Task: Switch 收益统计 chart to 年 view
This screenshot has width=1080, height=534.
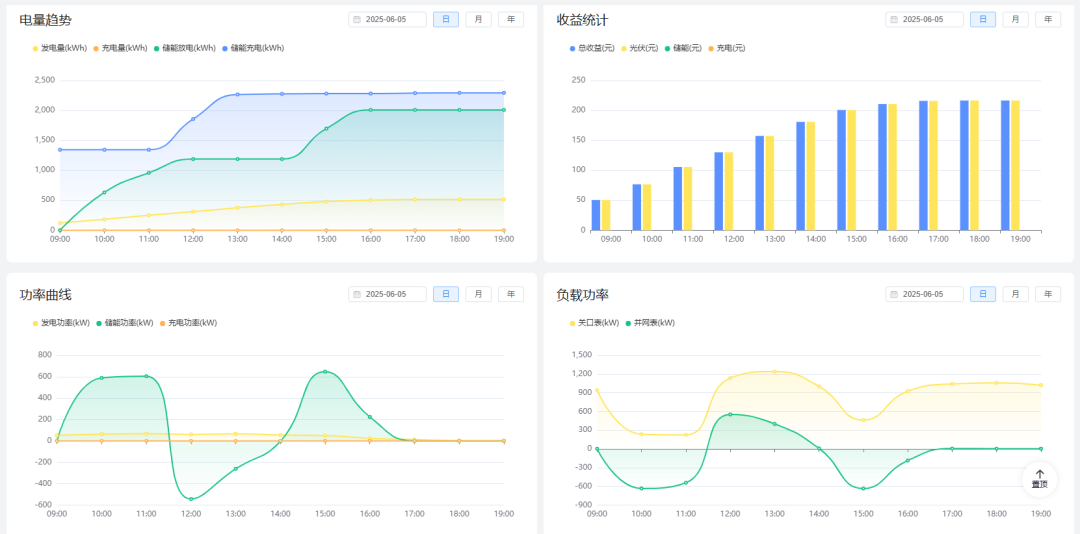Action: click(x=1047, y=19)
